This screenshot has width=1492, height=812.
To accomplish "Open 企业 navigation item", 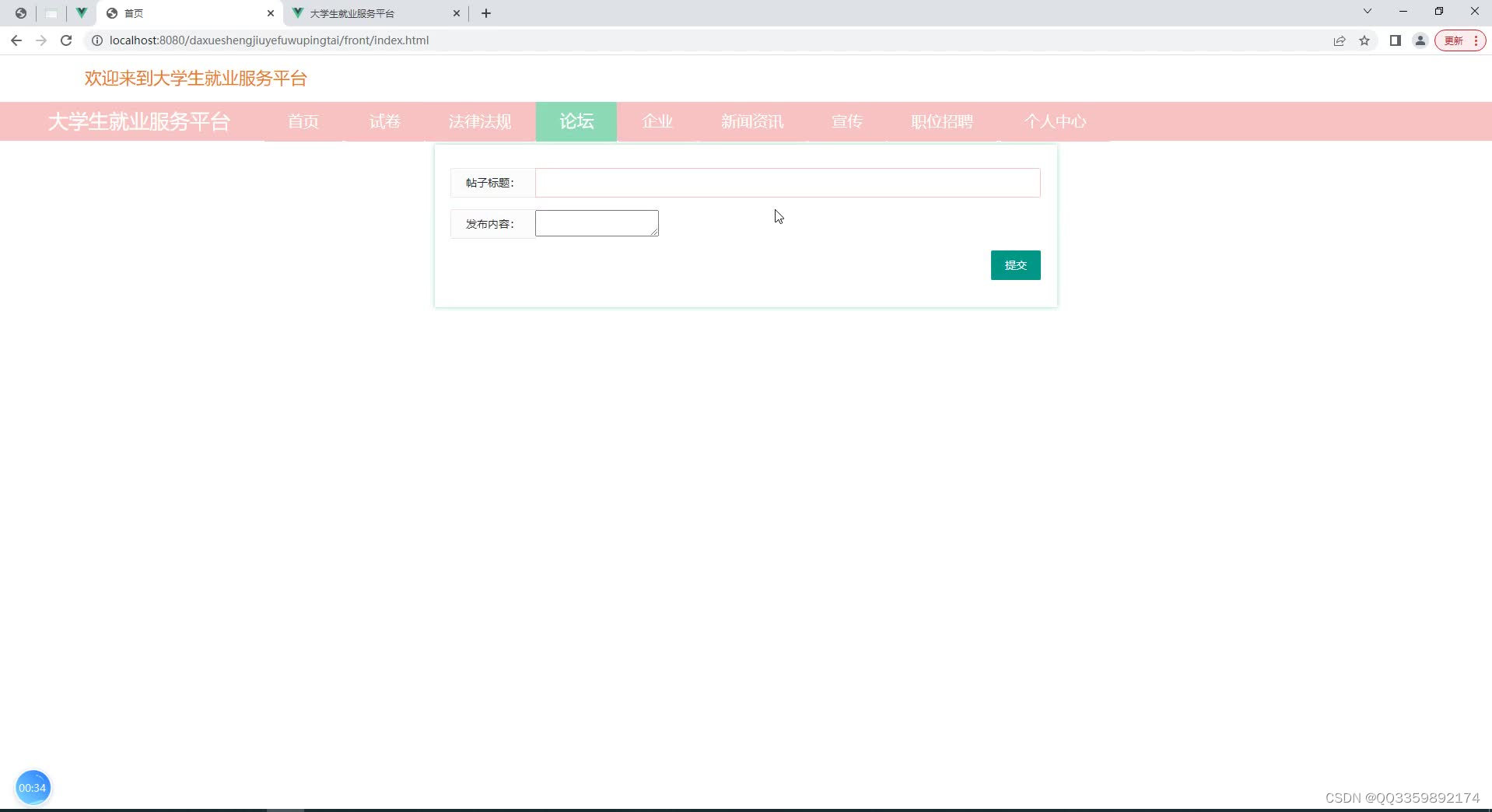I will click(x=657, y=121).
